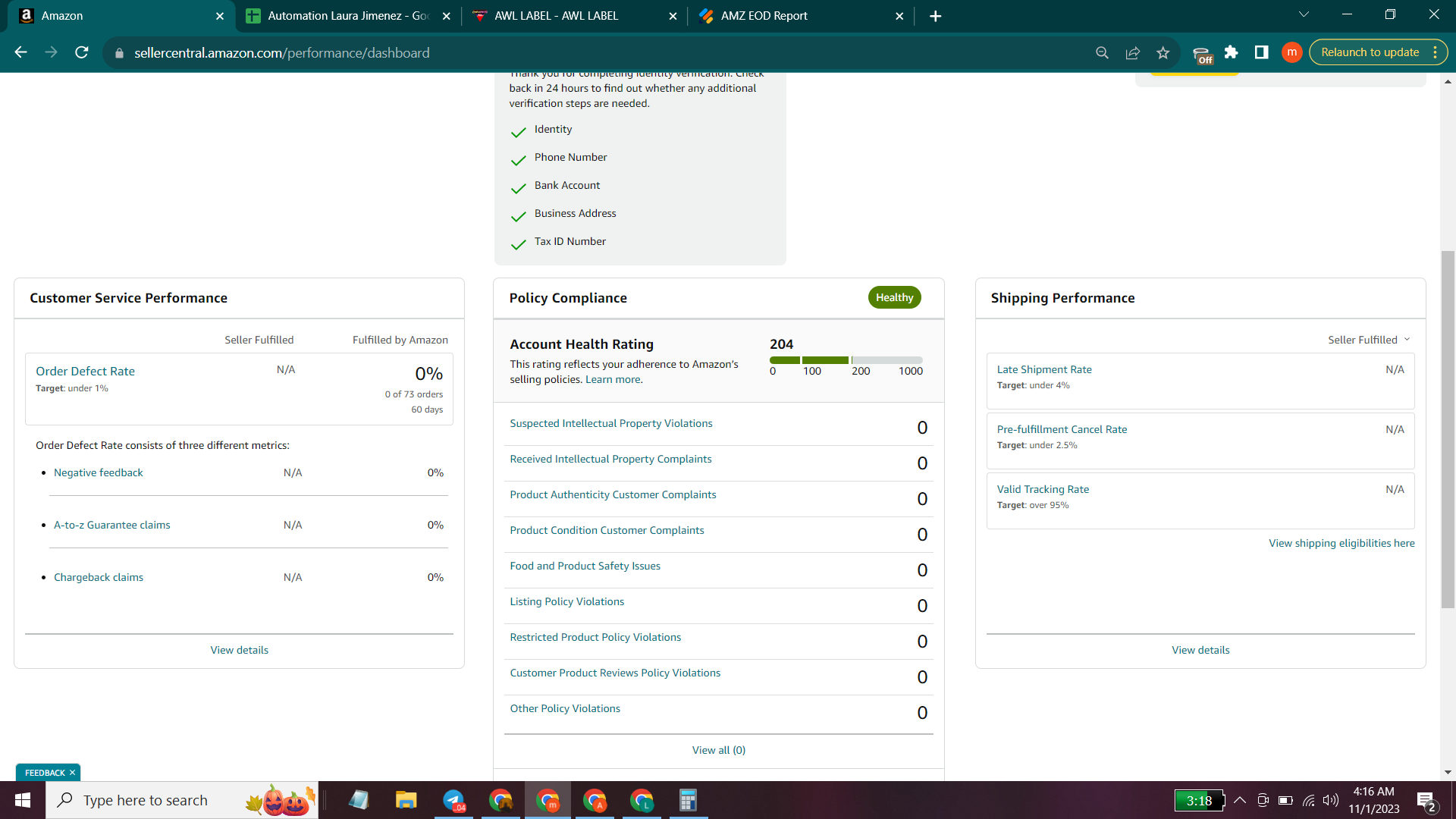Open the Windows Start menu

[23, 800]
